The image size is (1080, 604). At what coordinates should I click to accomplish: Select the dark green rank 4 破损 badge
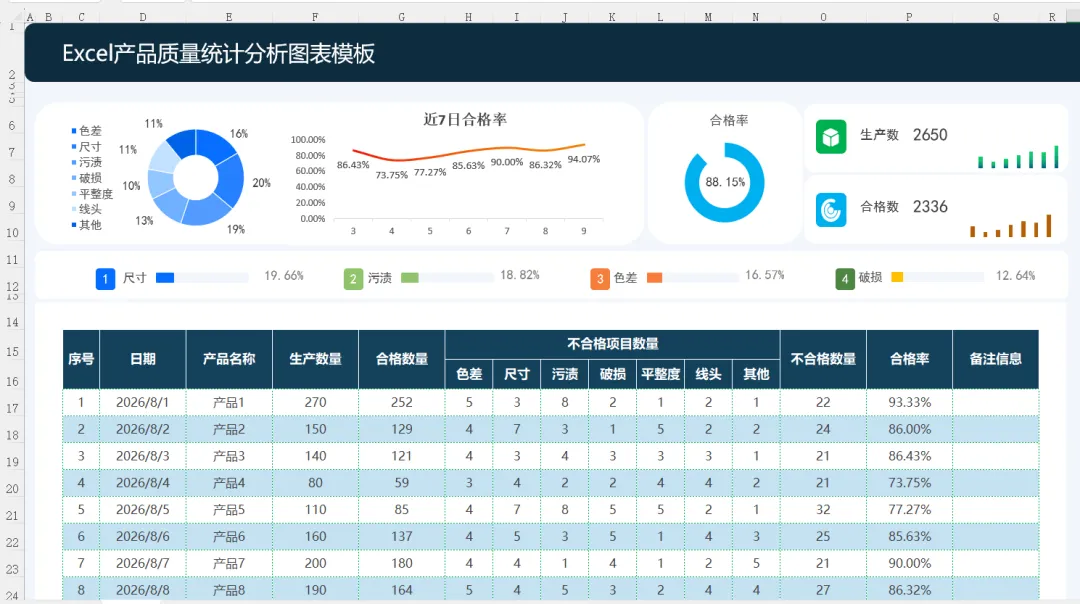[844, 278]
